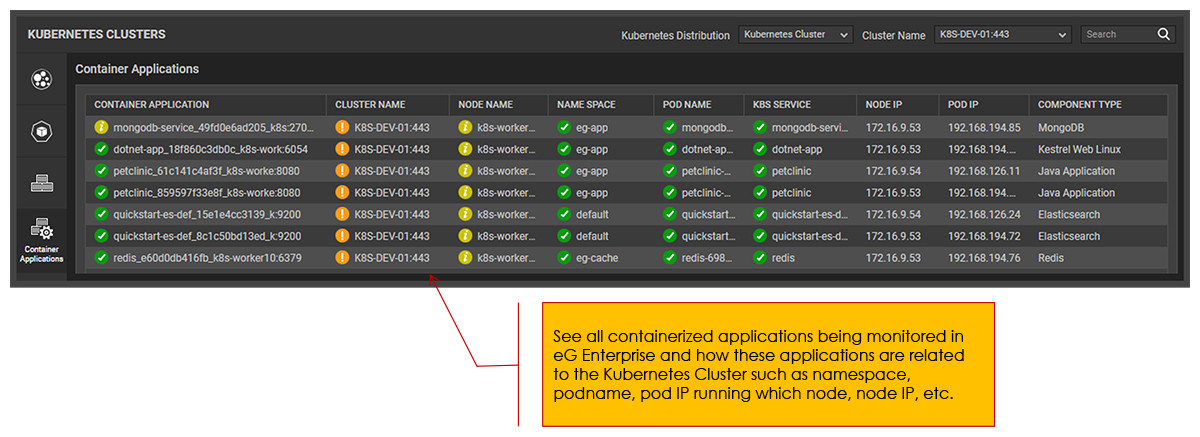1200x437 pixels.
Task: Open the Kubernetes Distribution dropdown
Action: pos(796,34)
